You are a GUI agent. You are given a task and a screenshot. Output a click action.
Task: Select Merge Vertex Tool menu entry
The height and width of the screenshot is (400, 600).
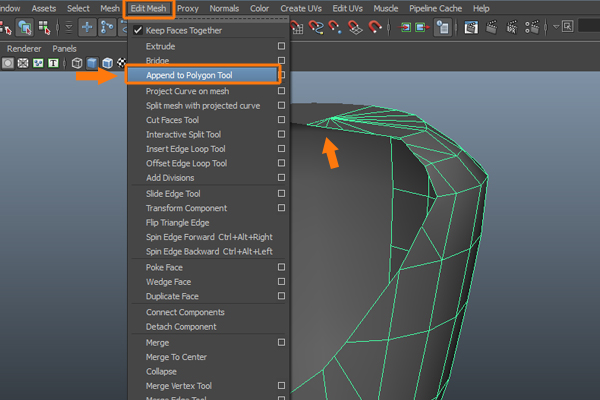tap(178, 386)
